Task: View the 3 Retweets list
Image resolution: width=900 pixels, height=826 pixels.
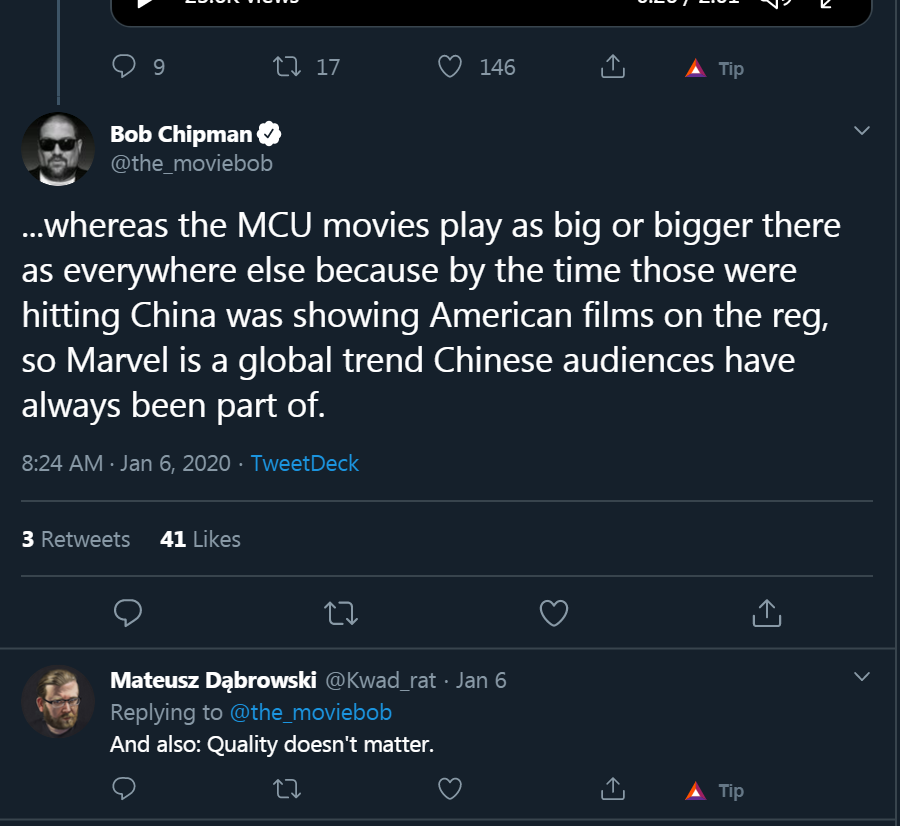Action: click(x=76, y=539)
